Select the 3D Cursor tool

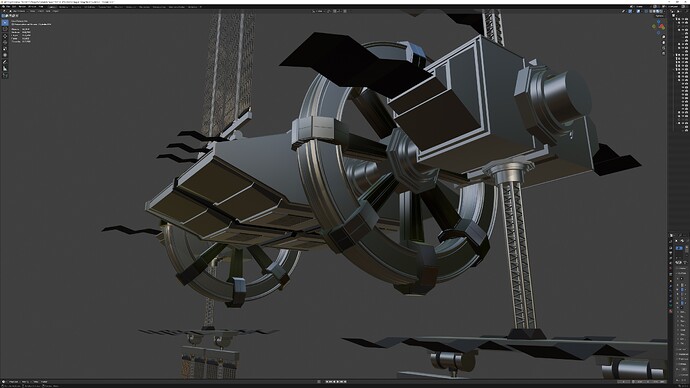click(x=5, y=29)
